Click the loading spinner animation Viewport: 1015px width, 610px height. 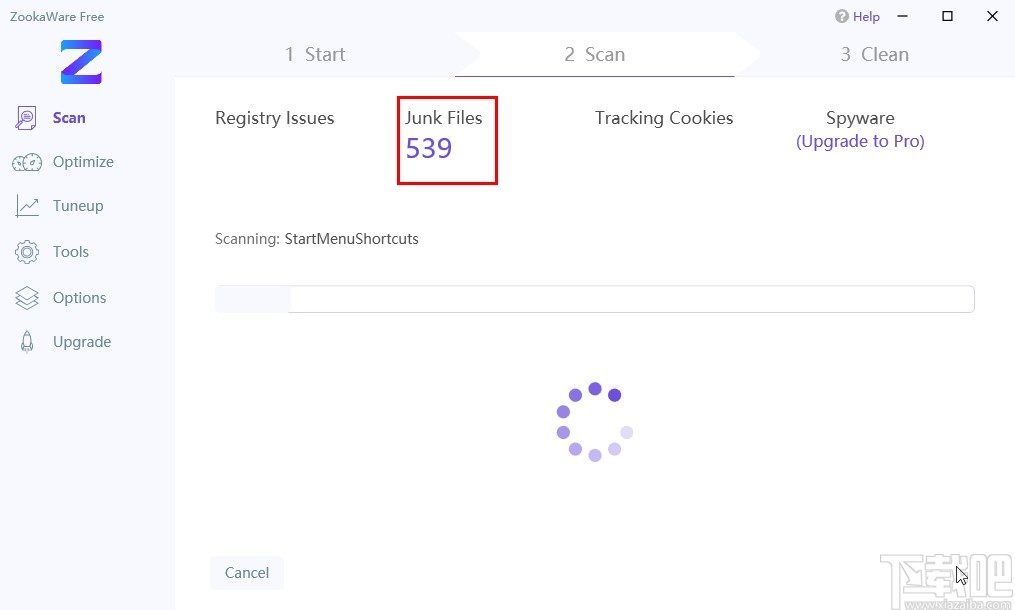click(x=594, y=421)
